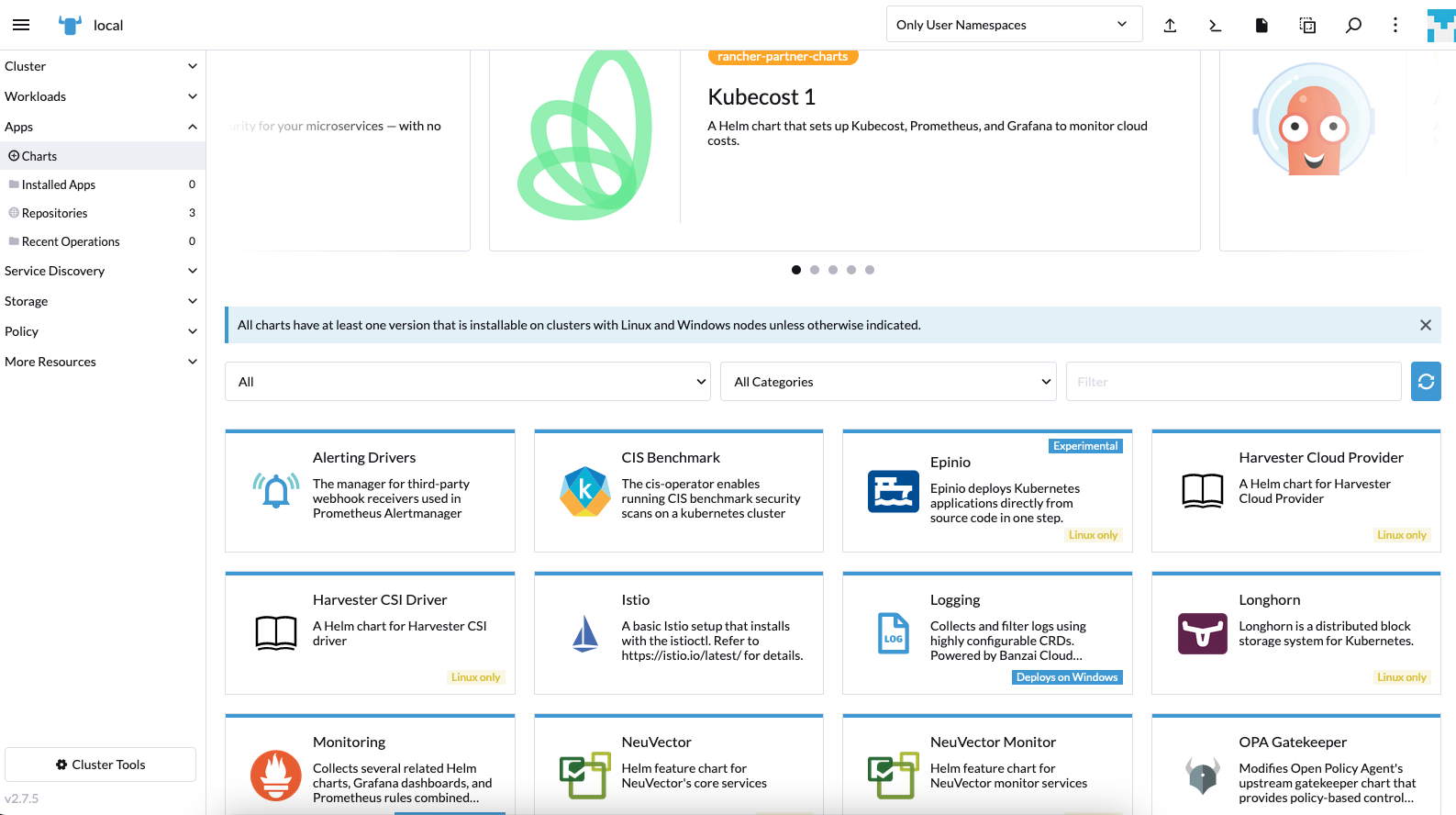Download the KubeConfig file icon
The width and height of the screenshot is (1456, 815).
(x=1261, y=25)
